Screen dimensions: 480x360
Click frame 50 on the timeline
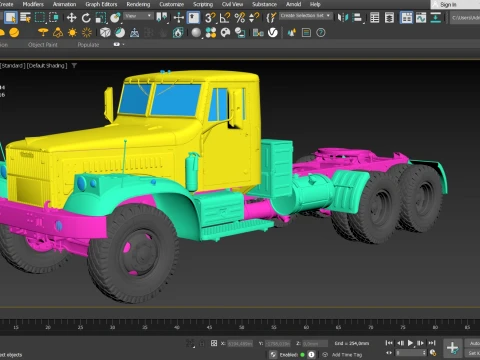(x=241, y=327)
